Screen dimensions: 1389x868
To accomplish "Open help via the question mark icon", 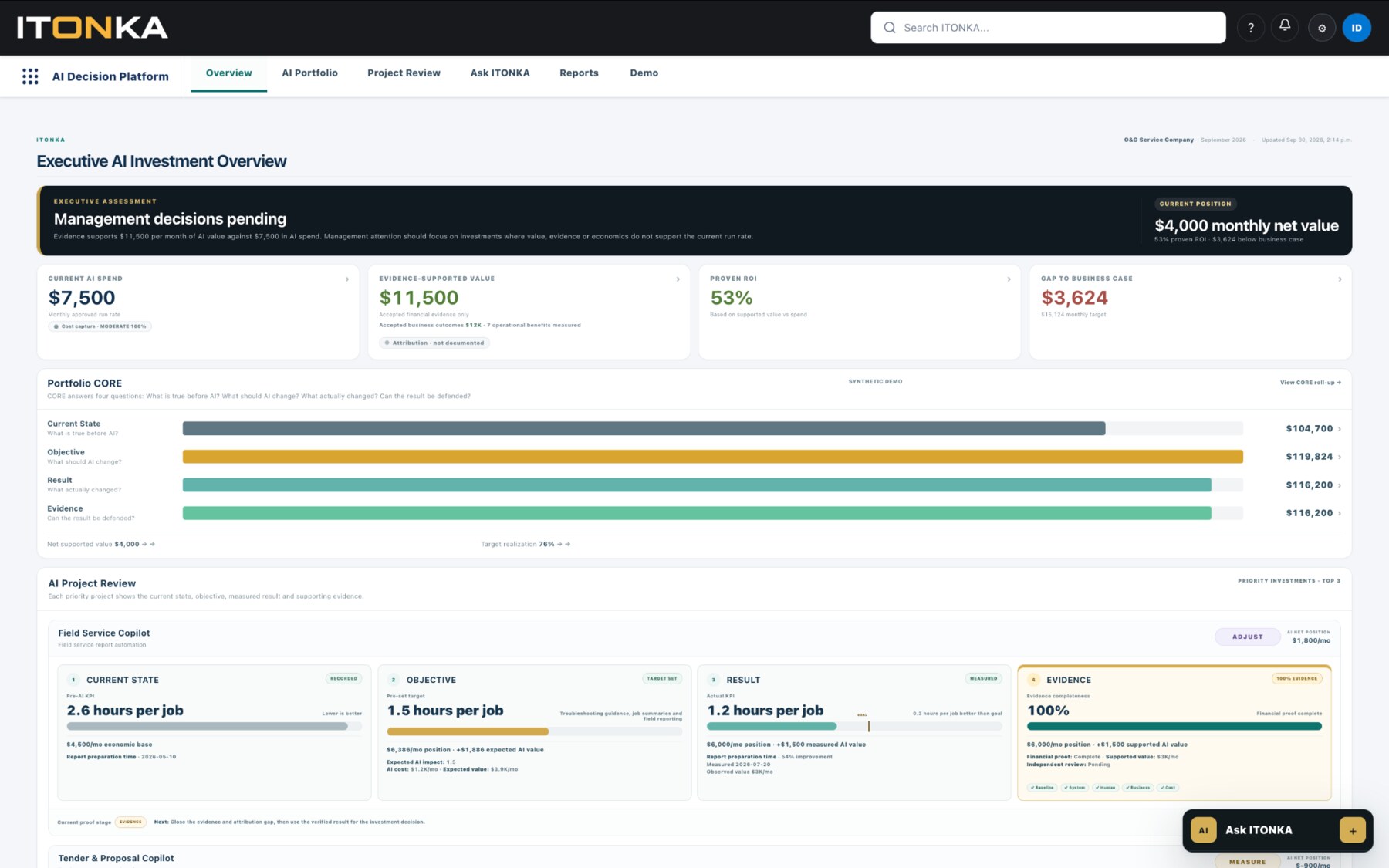I will click(1251, 28).
